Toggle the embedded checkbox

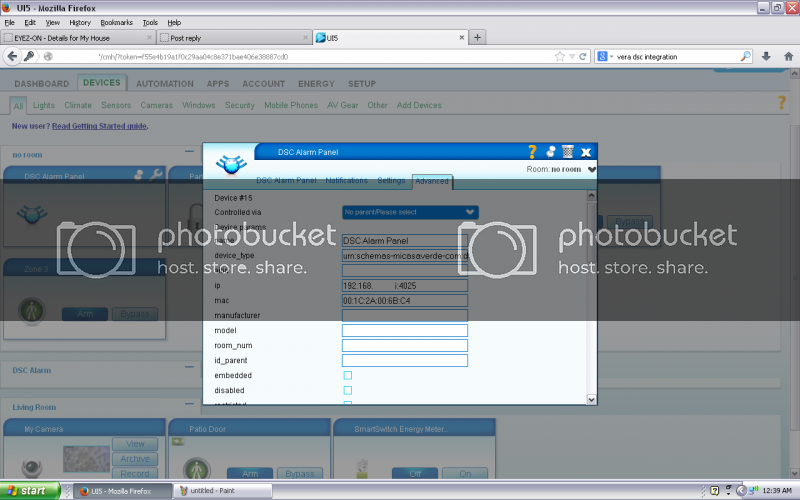347,376
